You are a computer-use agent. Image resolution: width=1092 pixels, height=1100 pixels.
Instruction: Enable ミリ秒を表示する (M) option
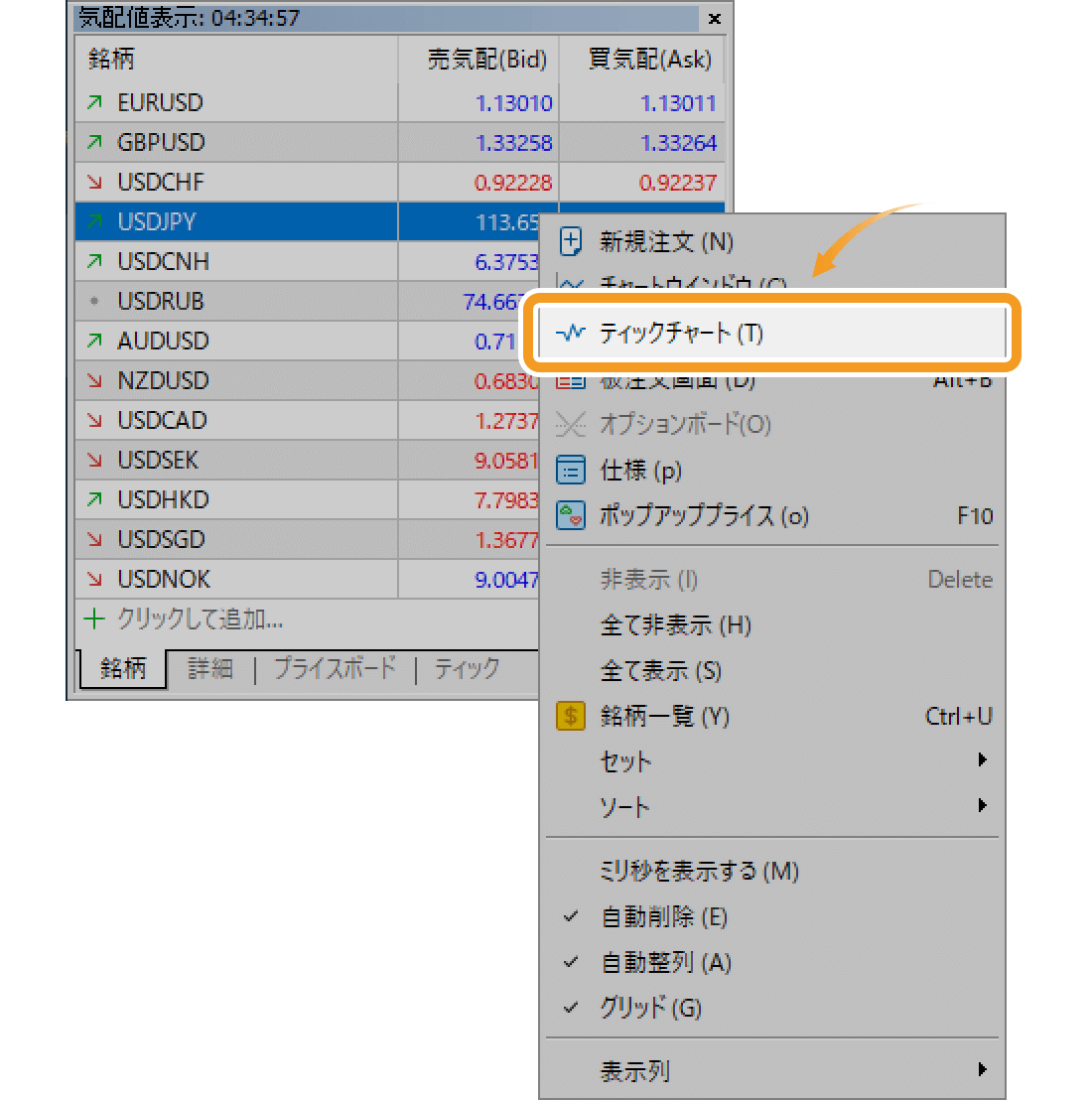pos(771,872)
